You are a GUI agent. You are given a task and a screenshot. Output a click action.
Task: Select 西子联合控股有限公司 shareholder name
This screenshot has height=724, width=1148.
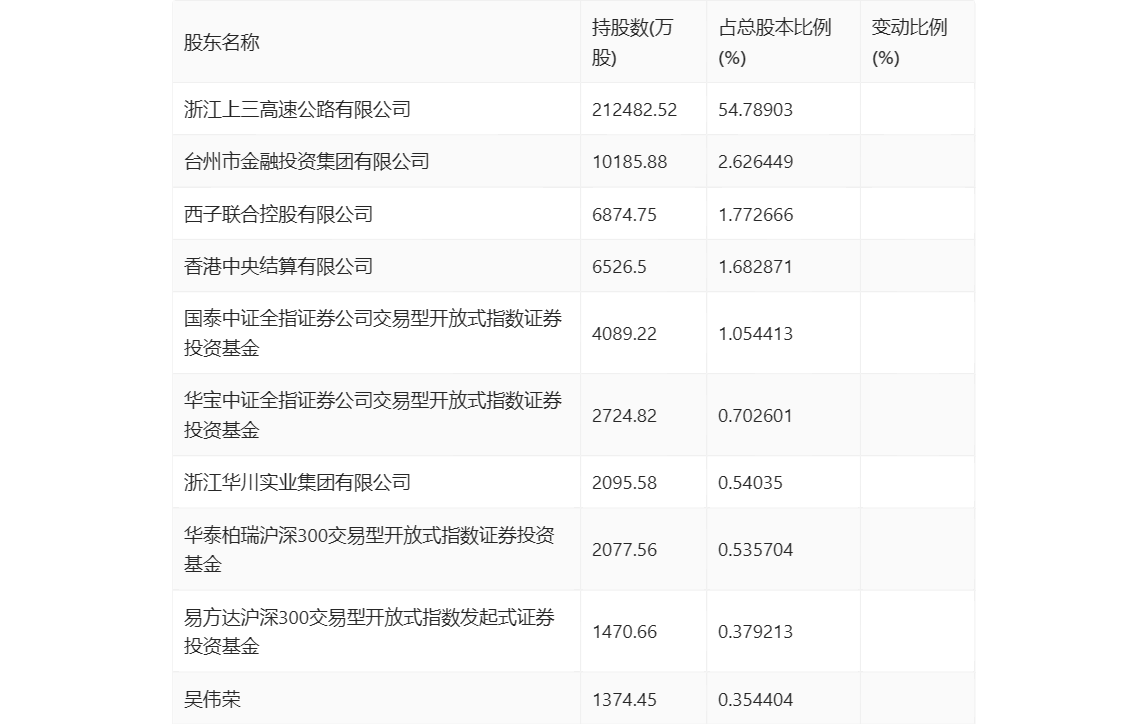coord(278,214)
